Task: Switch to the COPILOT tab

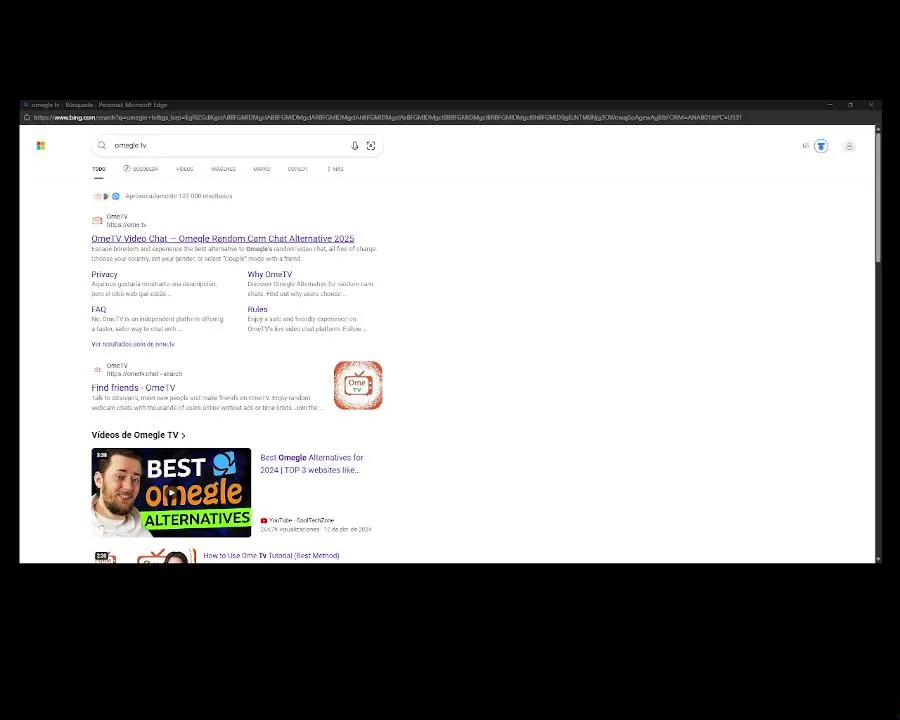Action: click(298, 169)
